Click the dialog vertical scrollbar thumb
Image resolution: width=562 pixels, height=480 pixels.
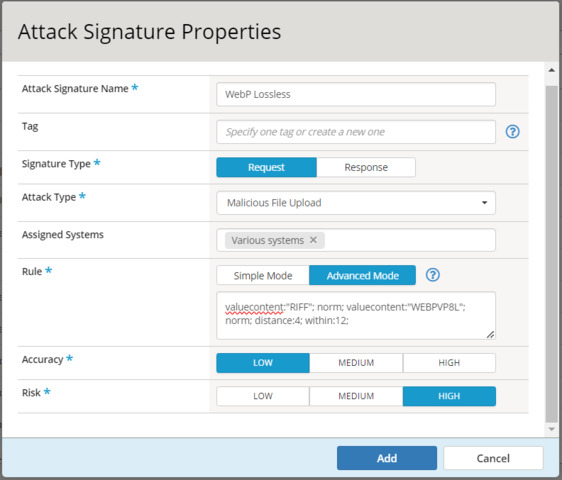click(552, 254)
